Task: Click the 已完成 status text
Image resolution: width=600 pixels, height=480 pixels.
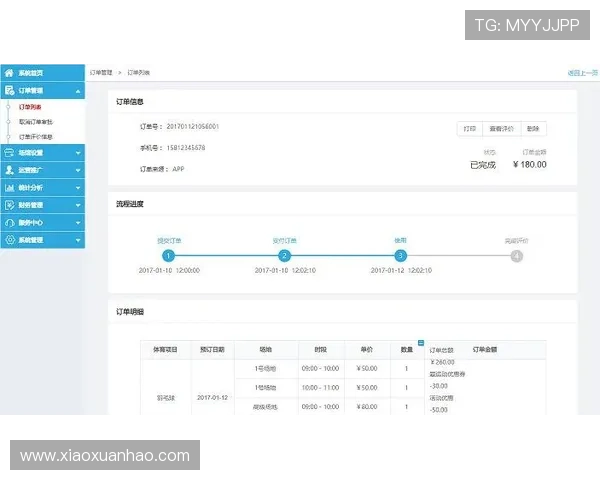Action: click(483, 165)
